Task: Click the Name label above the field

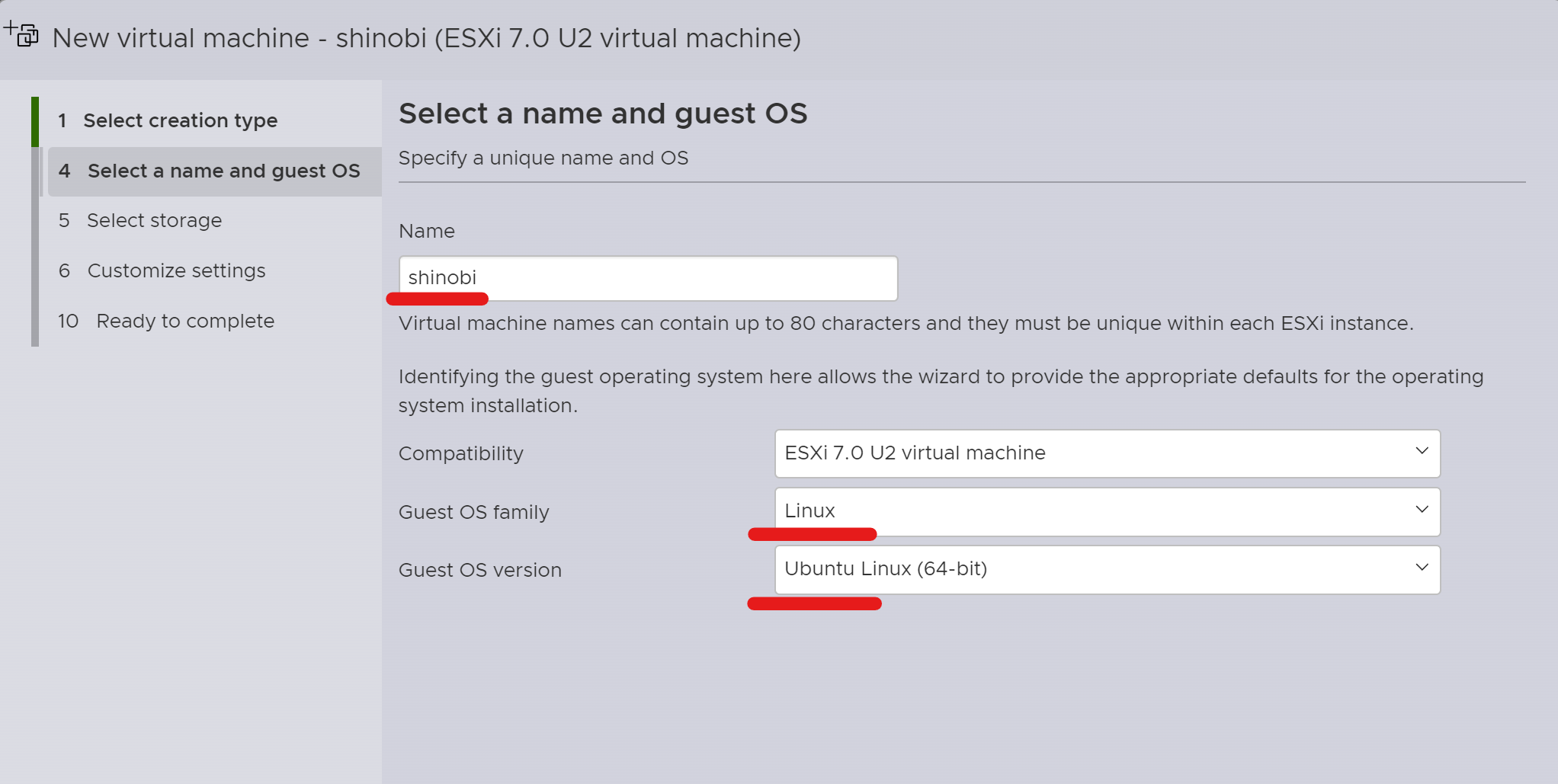Action: pos(426,231)
